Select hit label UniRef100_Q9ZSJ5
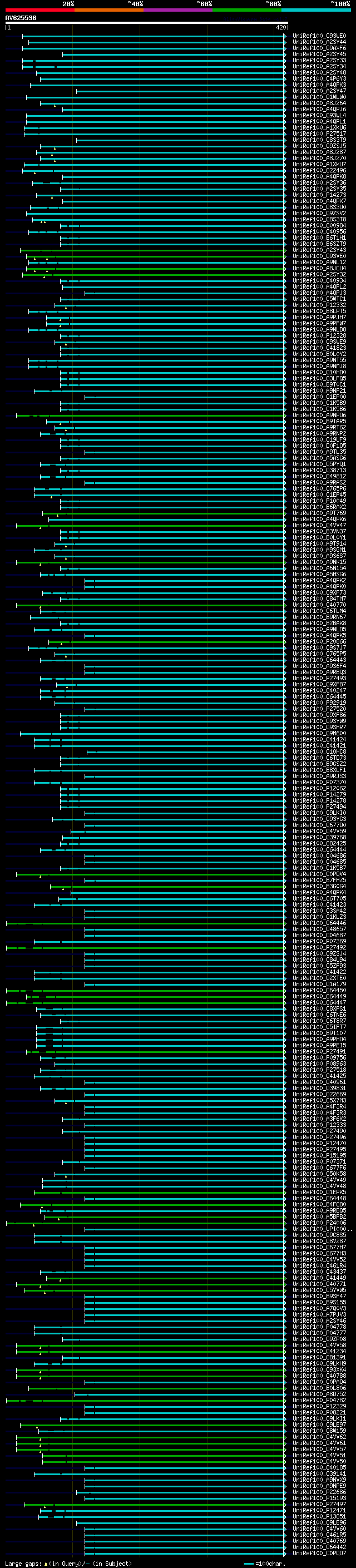356x1568 pixels. coord(319,146)
